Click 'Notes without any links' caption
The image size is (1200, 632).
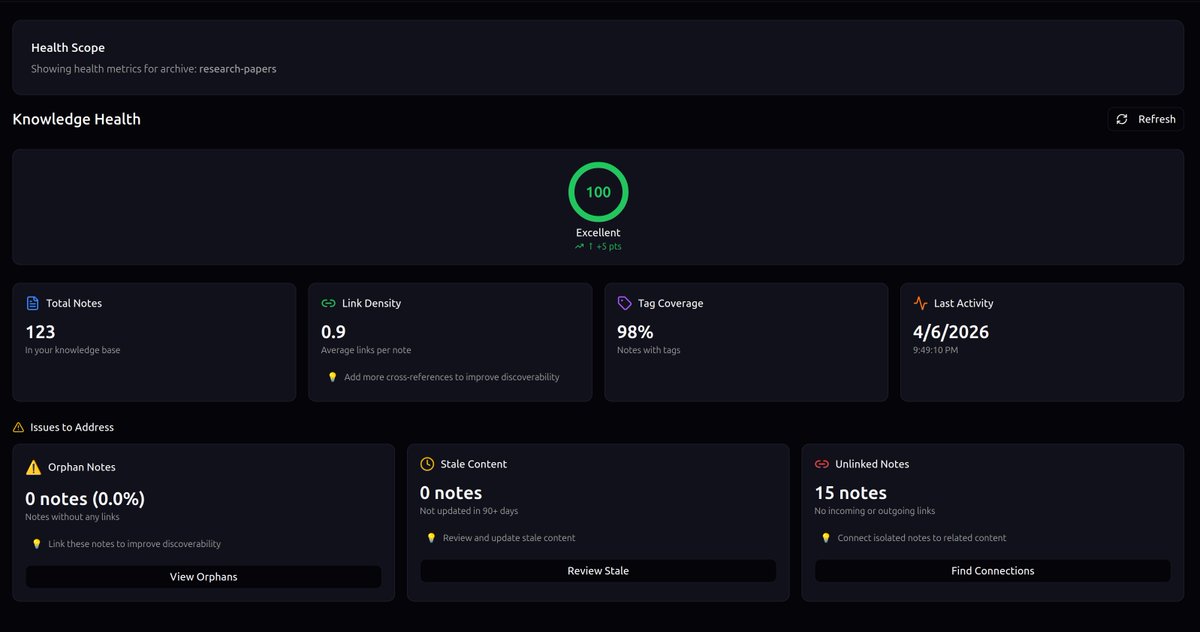pos(72,517)
